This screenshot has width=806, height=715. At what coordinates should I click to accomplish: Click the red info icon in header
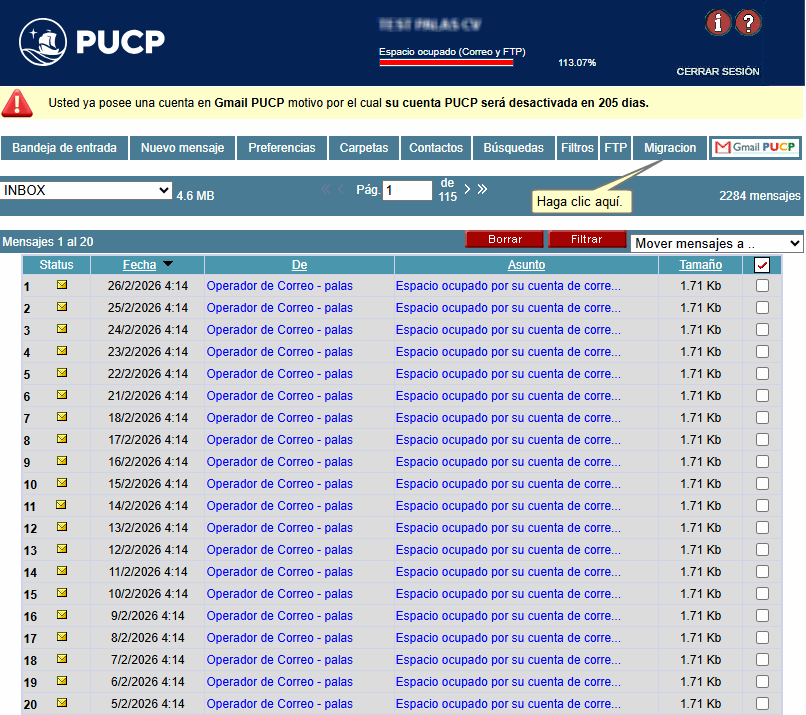point(717,23)
